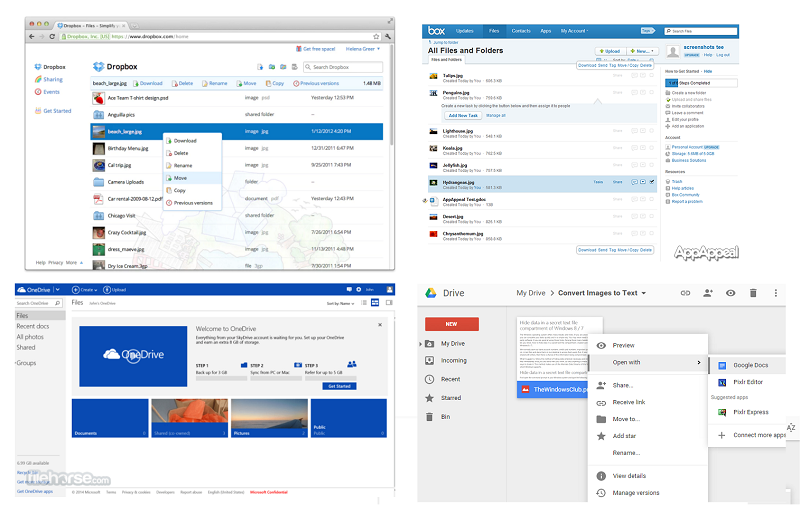Open Convert Images to Text folder dropdown
Screen dimensions: 800x505
coord(644,293)
